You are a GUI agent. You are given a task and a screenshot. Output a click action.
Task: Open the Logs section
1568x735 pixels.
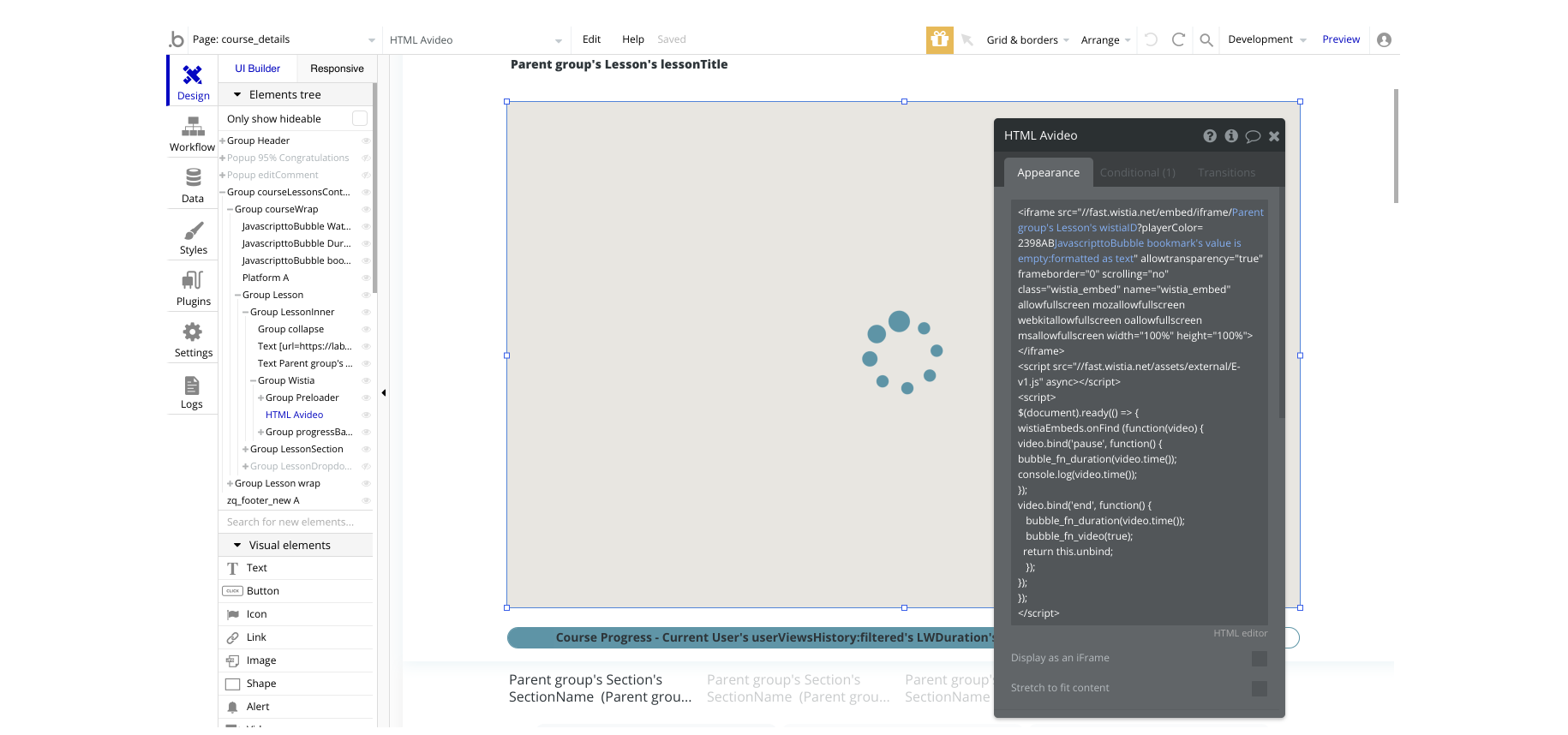(x=192, y=391)
